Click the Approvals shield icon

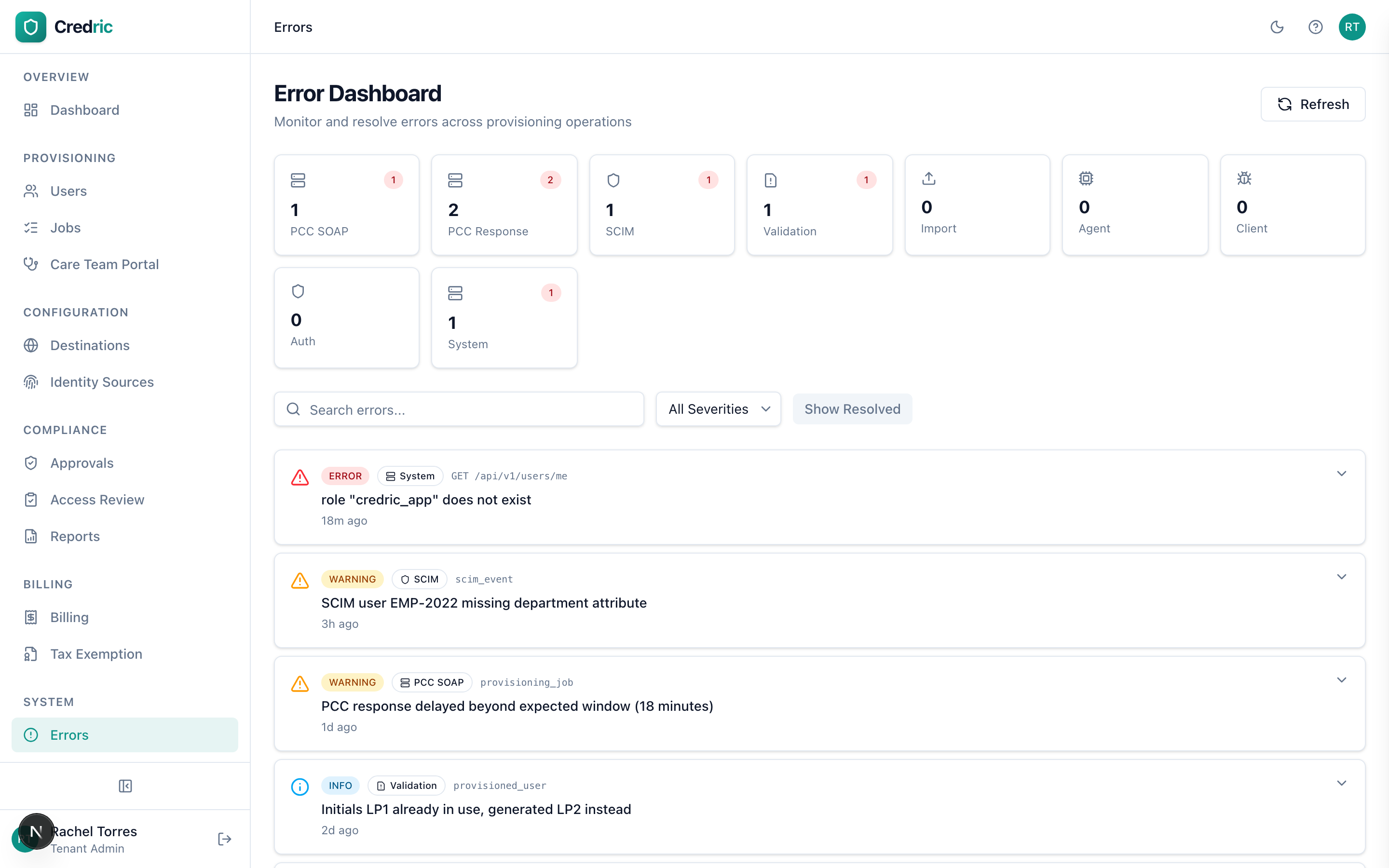point(31,463)
